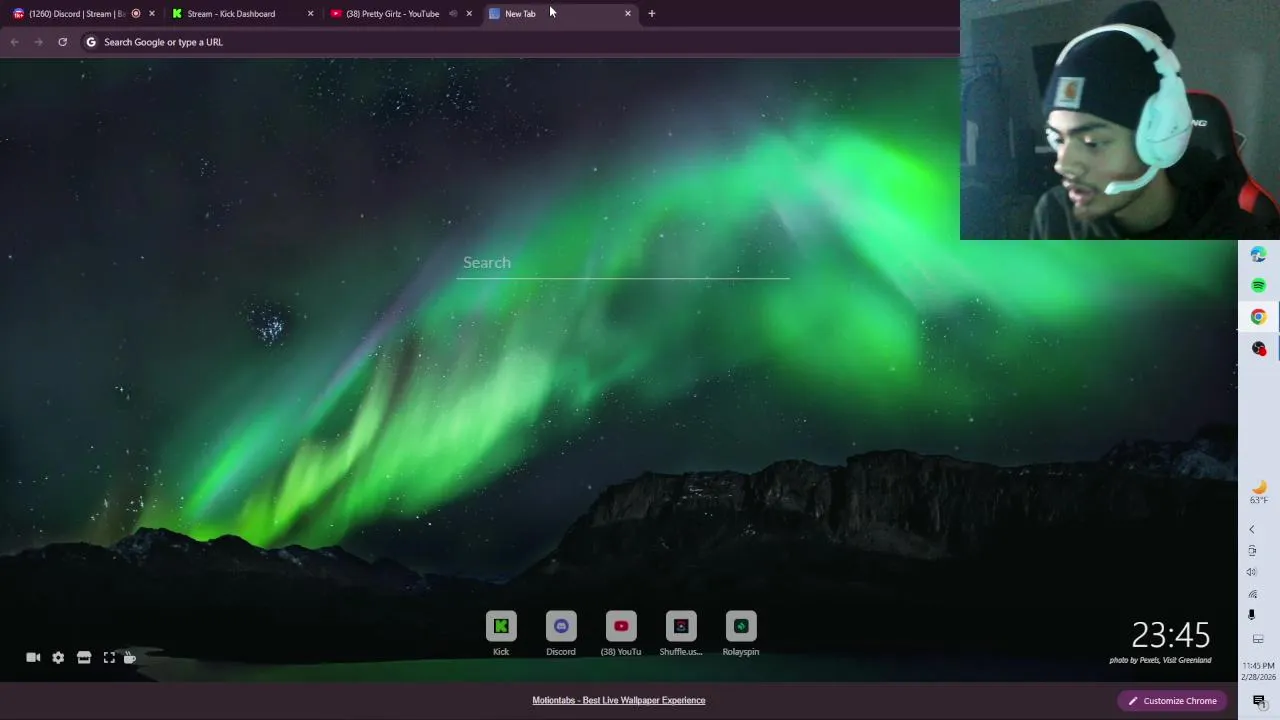Close the Discord Stream tab
Viewport: 1280px width, 720px height.
tap(152, 13)
